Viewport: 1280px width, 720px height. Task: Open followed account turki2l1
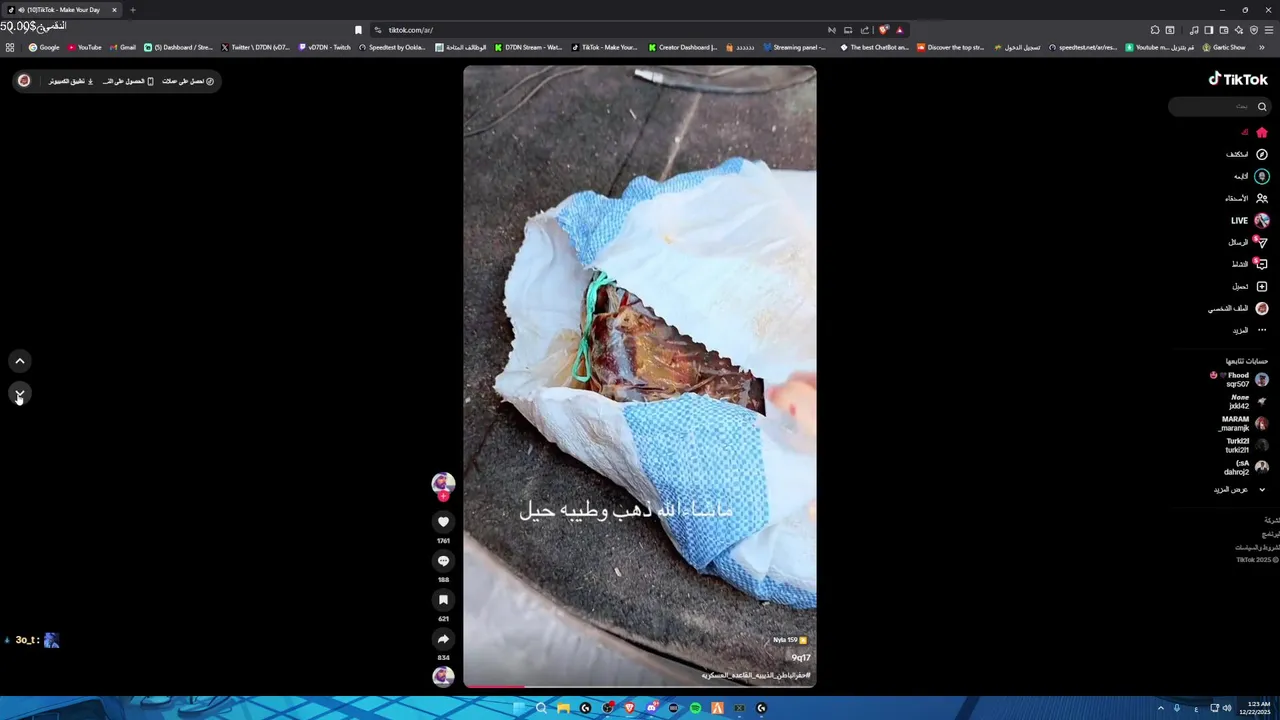(x=1247, y=445)
